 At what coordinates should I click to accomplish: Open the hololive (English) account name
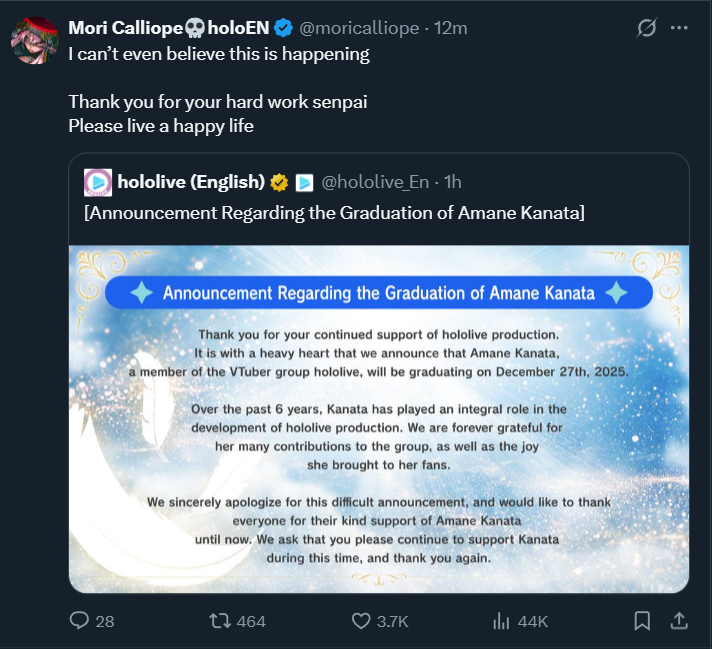(x=190, y=182)
